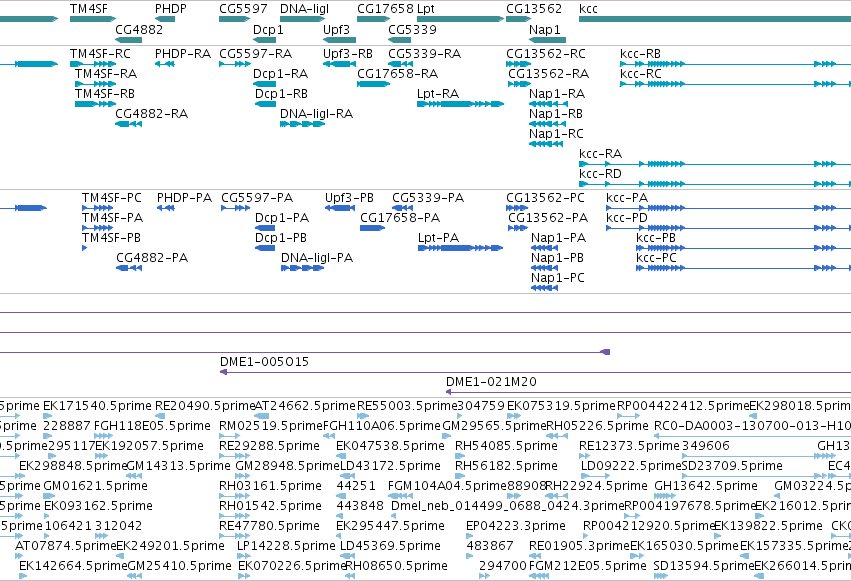Select protein kcc-PB
This screenshot has width=851, height=581.
[656, 238]
